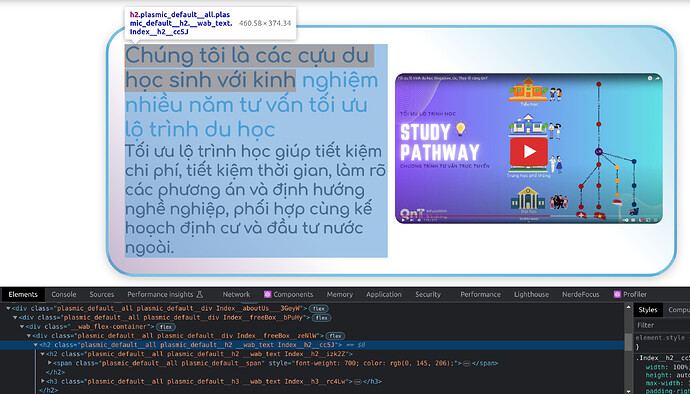Viewport: 690px width, 394px height.
Task: Click small play button in video control bar
Action: (x=403, y=220)
